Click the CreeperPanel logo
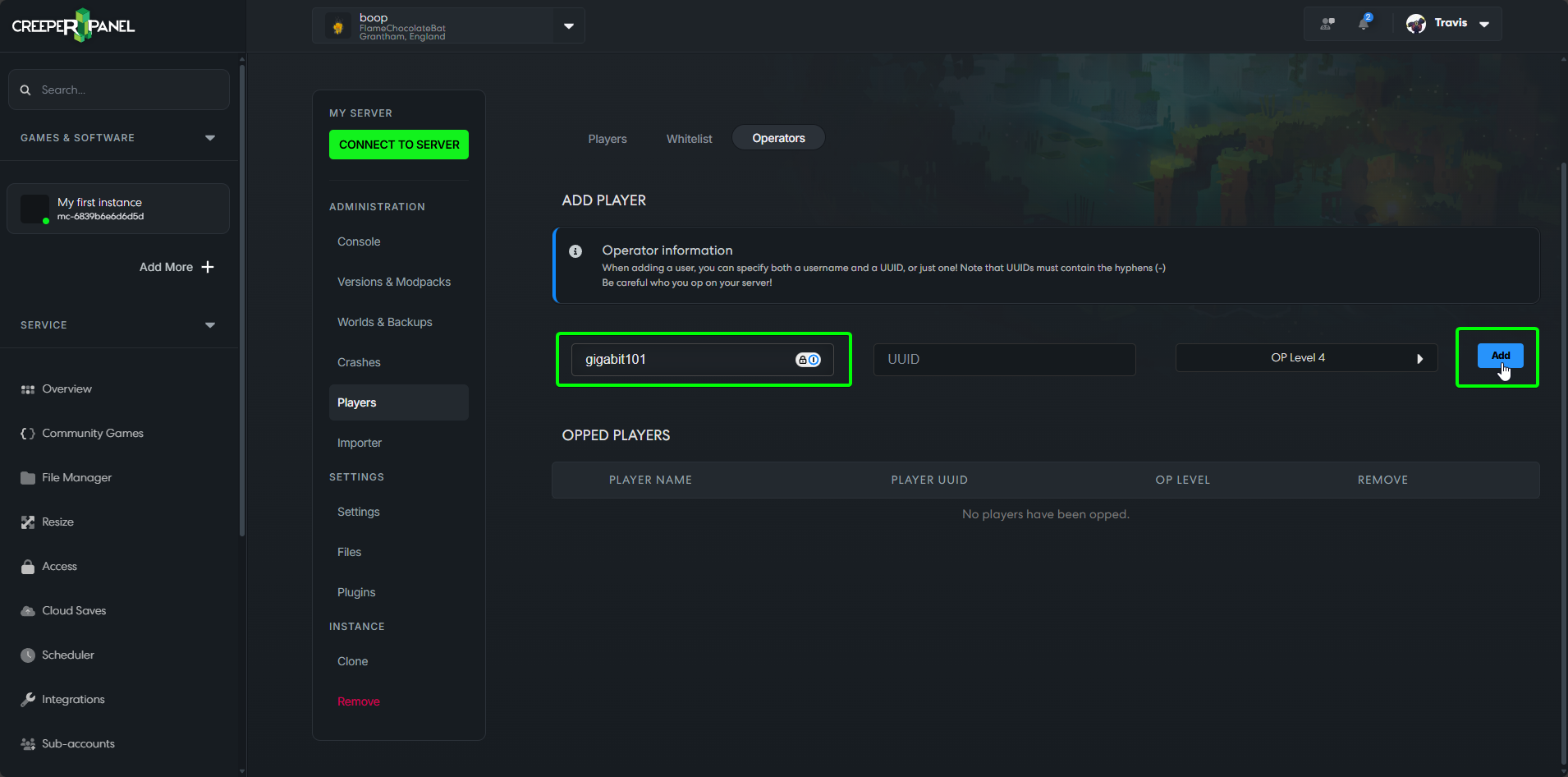 [72, 25]
